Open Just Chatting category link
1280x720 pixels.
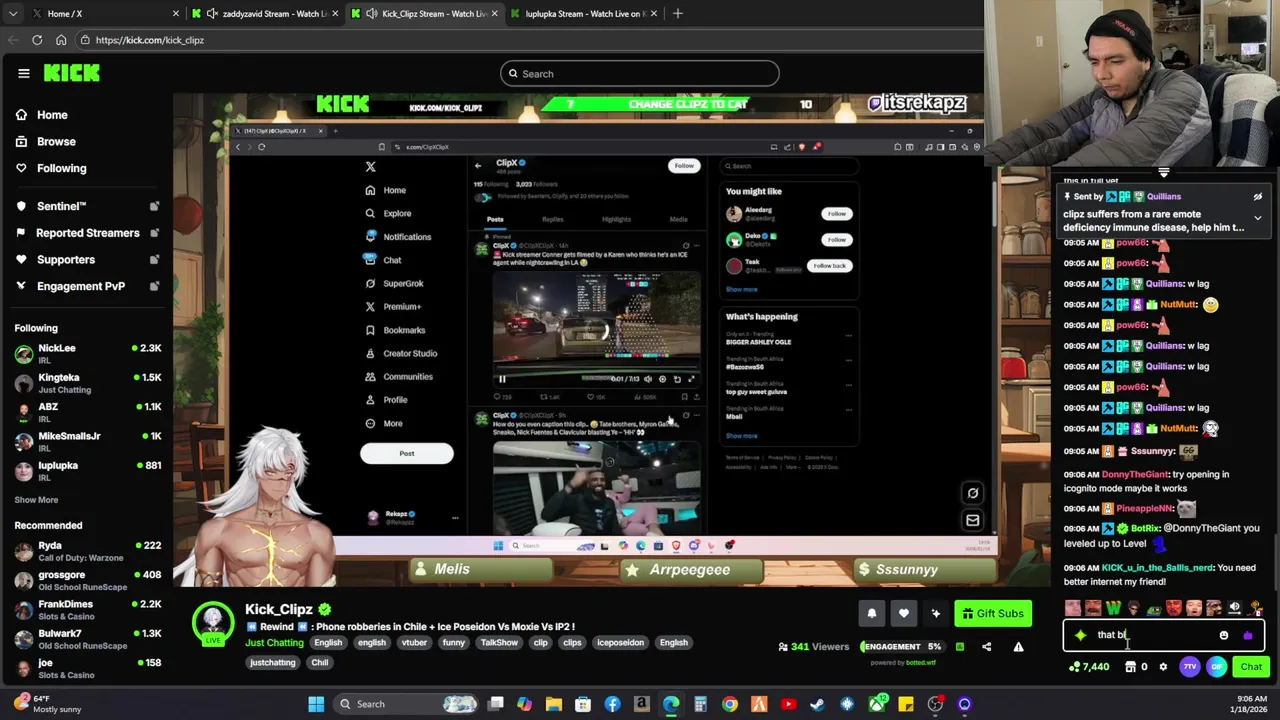274,643
